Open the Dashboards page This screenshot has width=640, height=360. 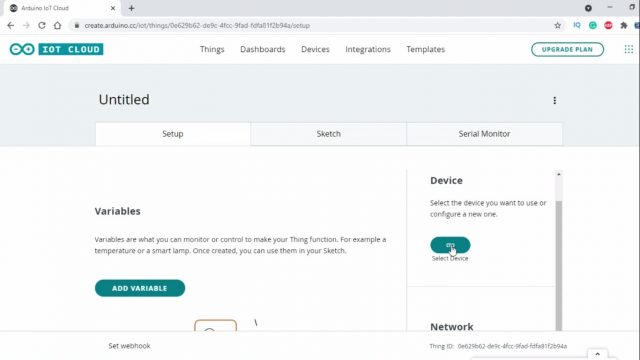(x=263, y=49)
